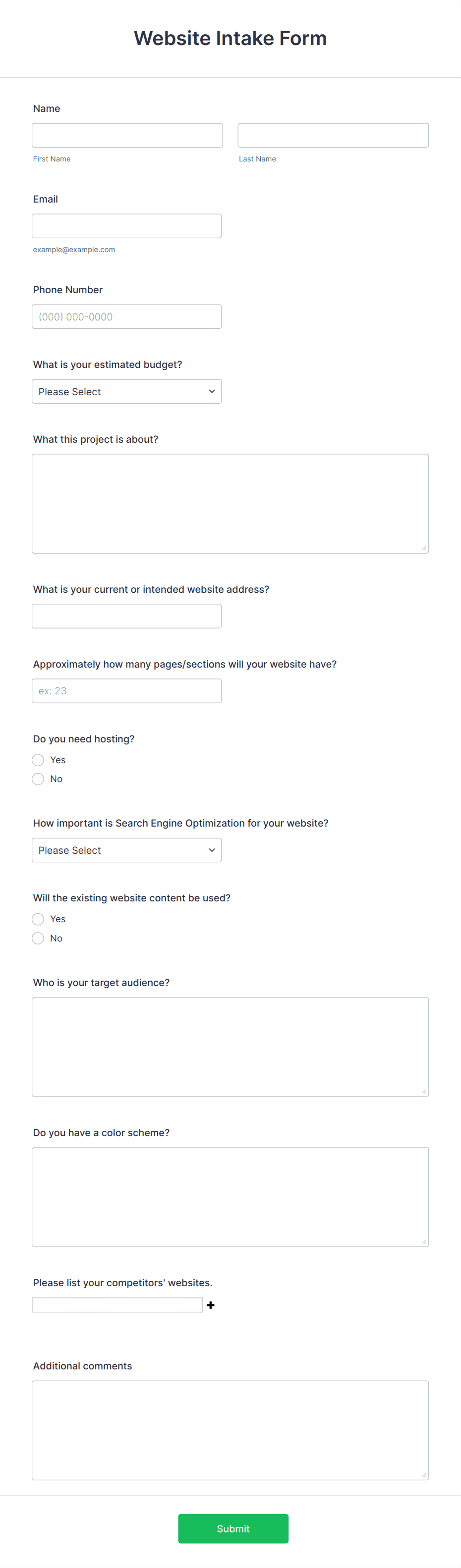Open the Search Engine Optimization importance dropdown

pyautogui.click(x=126, y=850)
